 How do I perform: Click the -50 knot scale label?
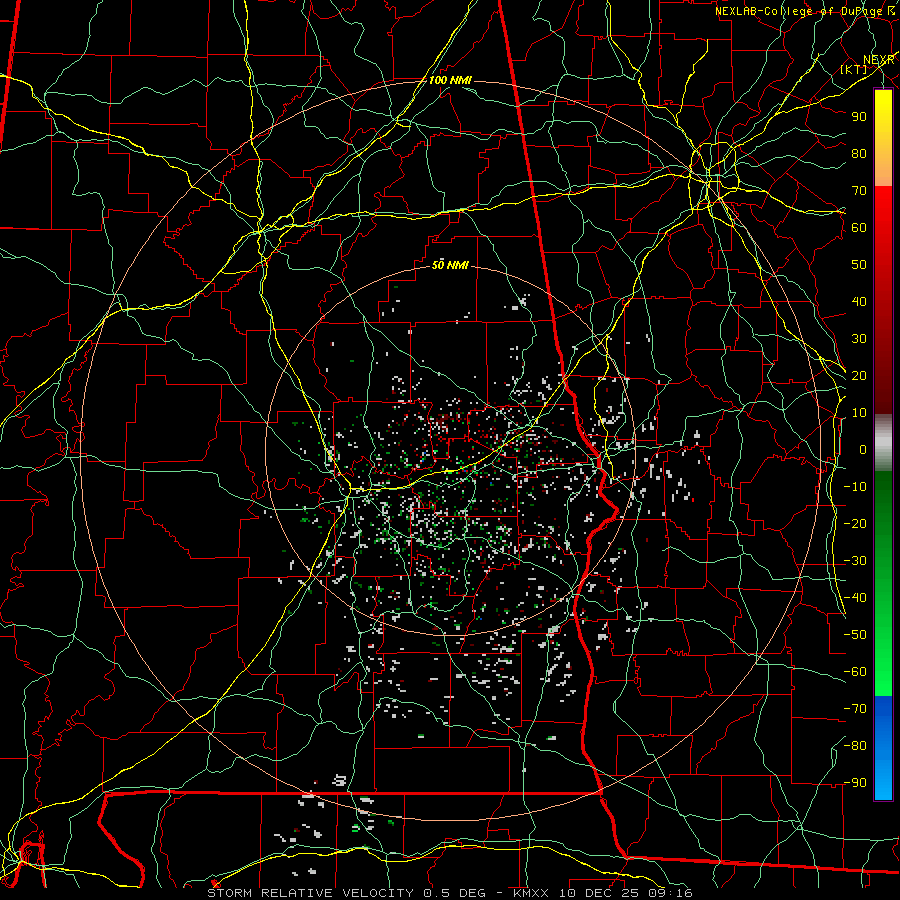point(855,635)
